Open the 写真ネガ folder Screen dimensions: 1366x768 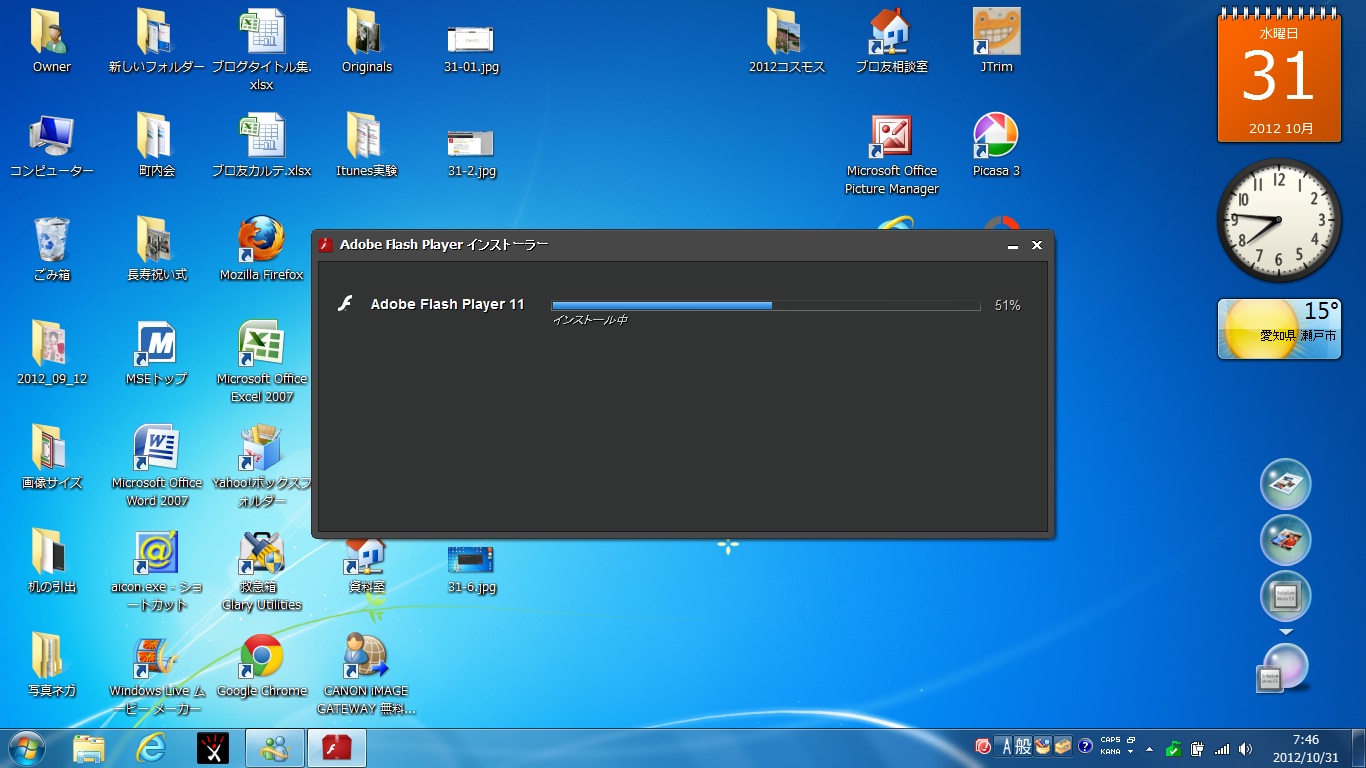(x=52, y=666)
